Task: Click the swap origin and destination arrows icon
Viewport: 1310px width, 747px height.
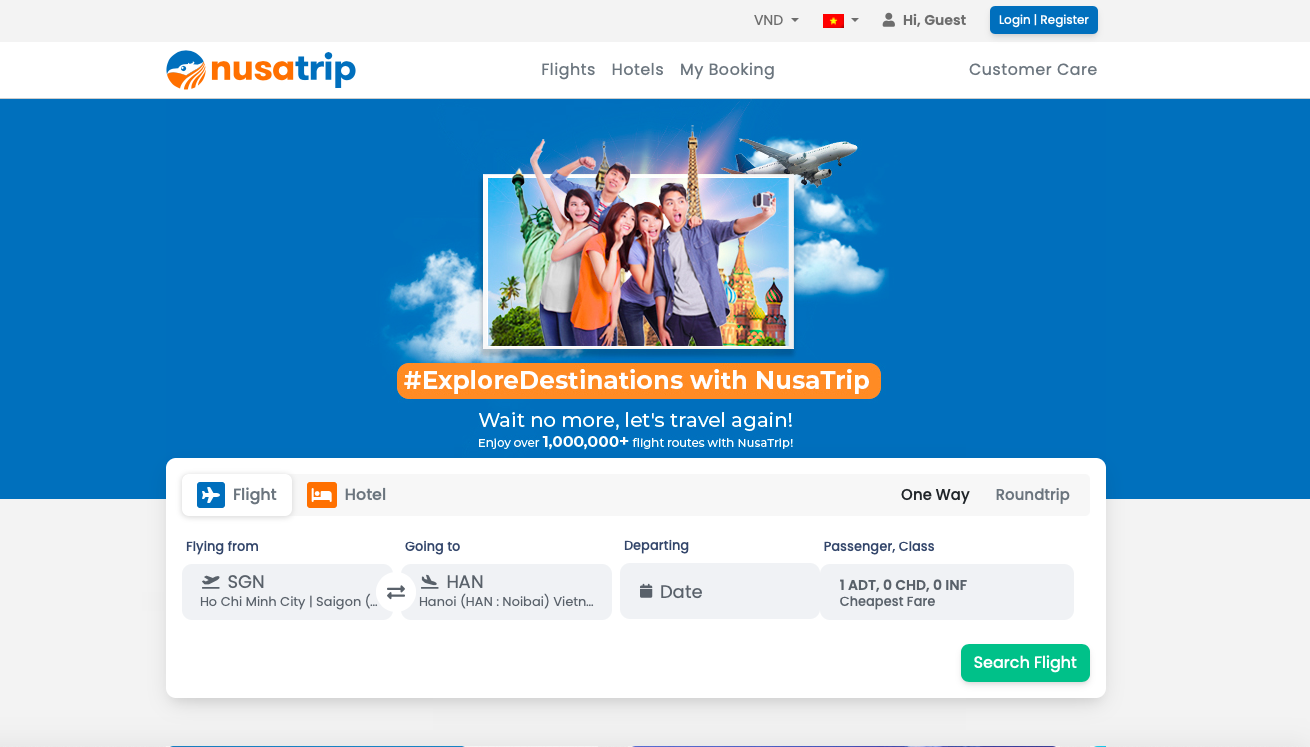Action: (396, 592)
